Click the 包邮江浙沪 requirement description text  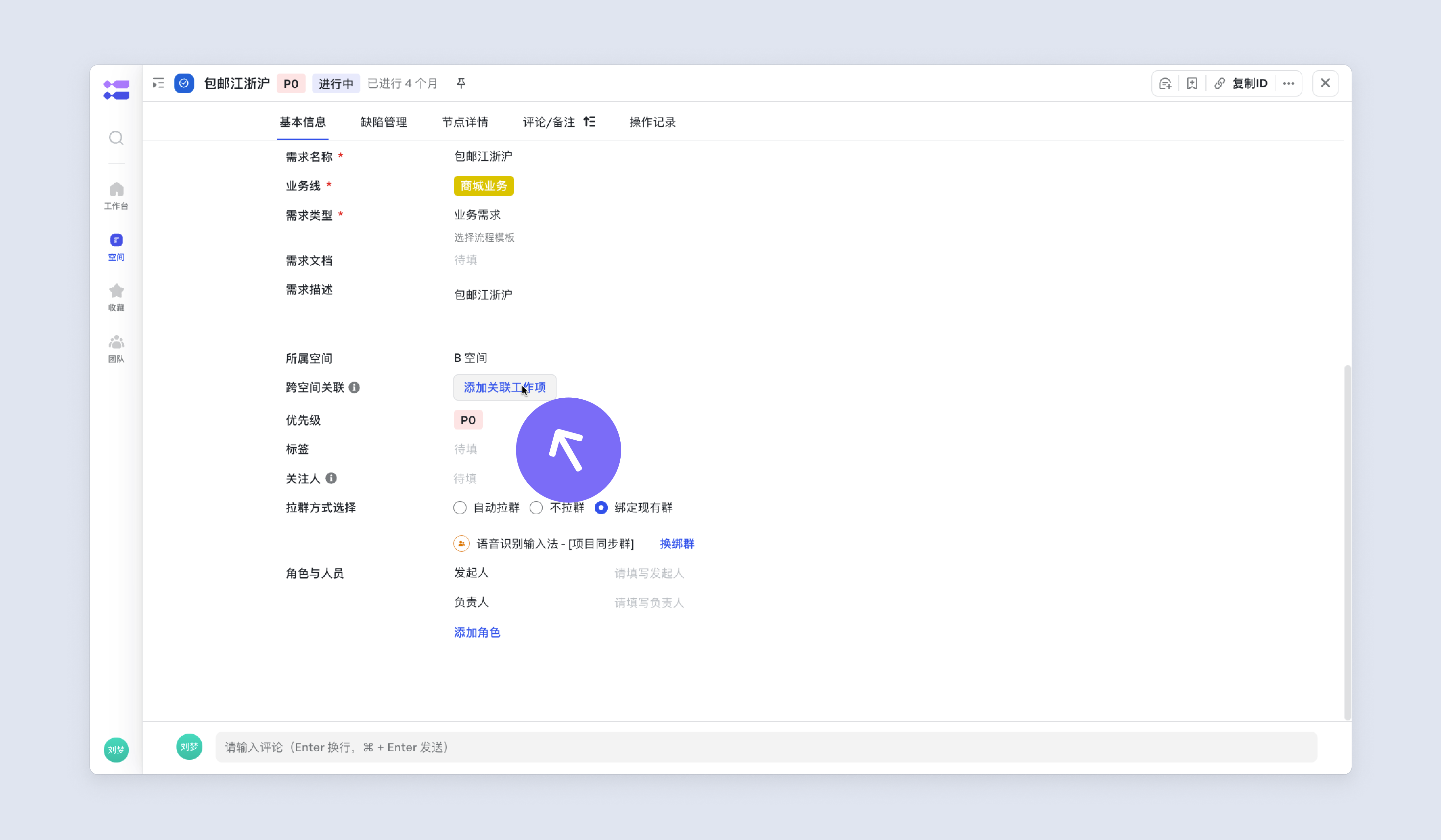point(483,295)
